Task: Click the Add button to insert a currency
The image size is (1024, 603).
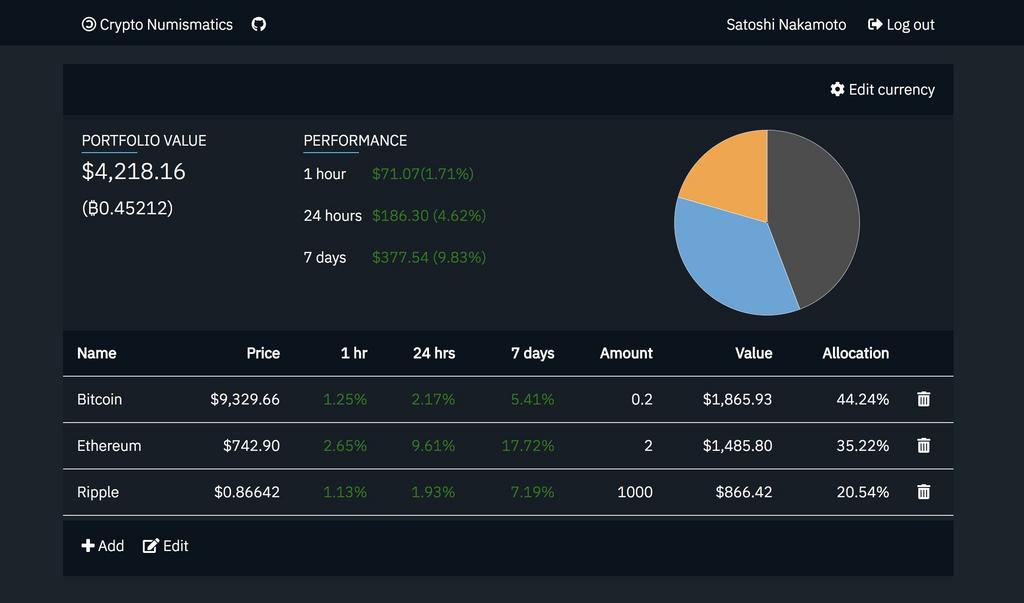Action: point(102,546)
